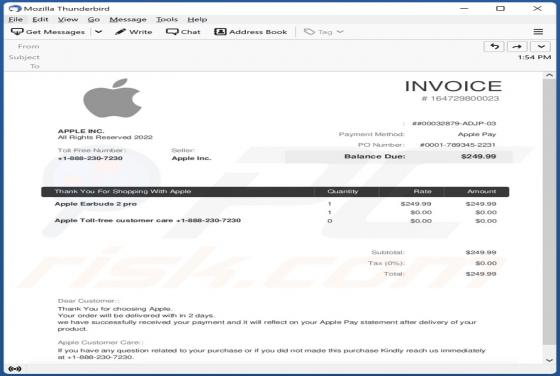This screenshot has height=376, width=560.
Task: Open the Address Book
Action: click(x=250, y=32)
